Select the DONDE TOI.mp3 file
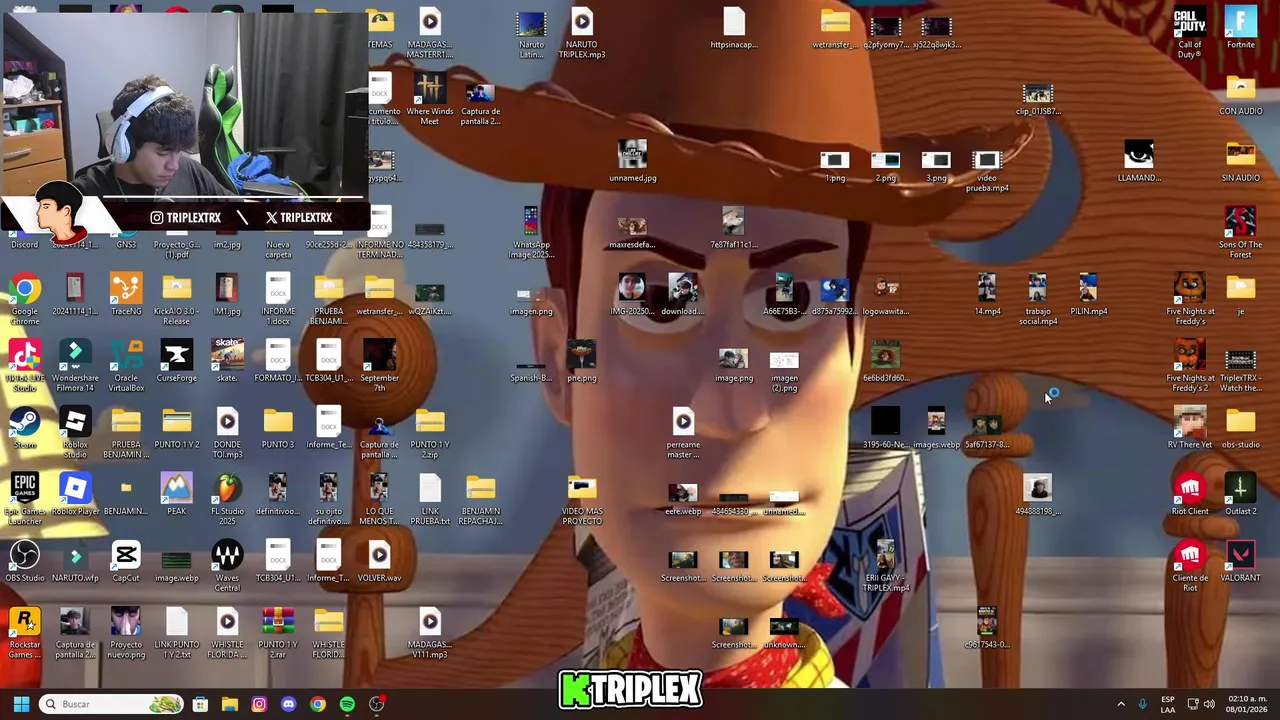 (x=227, y=432)
